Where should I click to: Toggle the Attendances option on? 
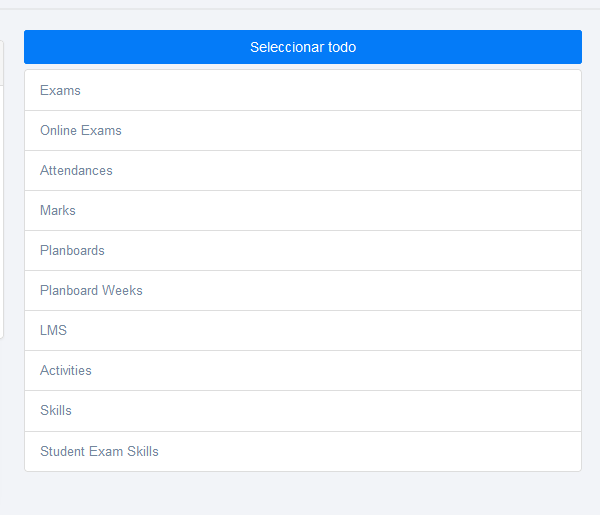(302, 170)
